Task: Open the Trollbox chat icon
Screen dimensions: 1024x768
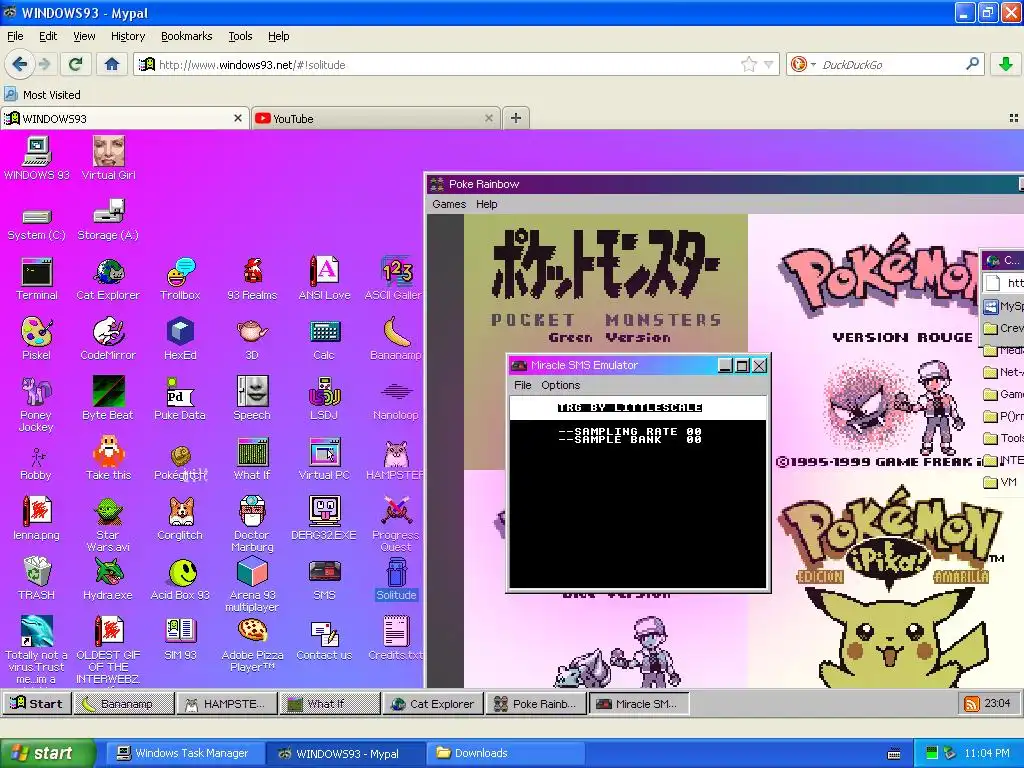Action: (x=180, y=280)
